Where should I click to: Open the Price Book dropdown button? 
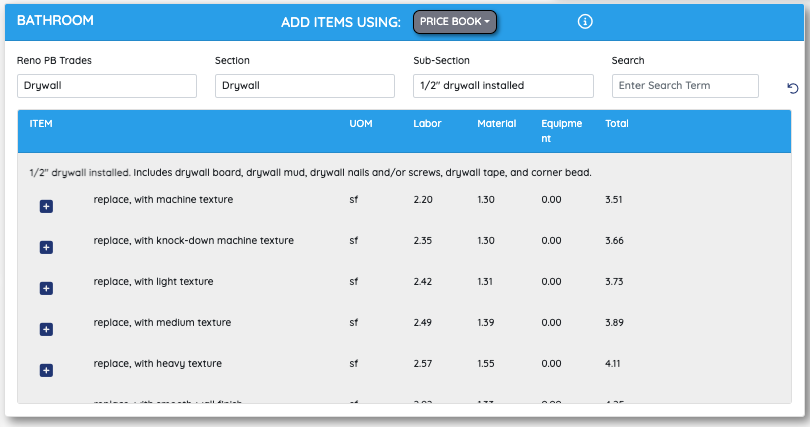pos(455,22)
